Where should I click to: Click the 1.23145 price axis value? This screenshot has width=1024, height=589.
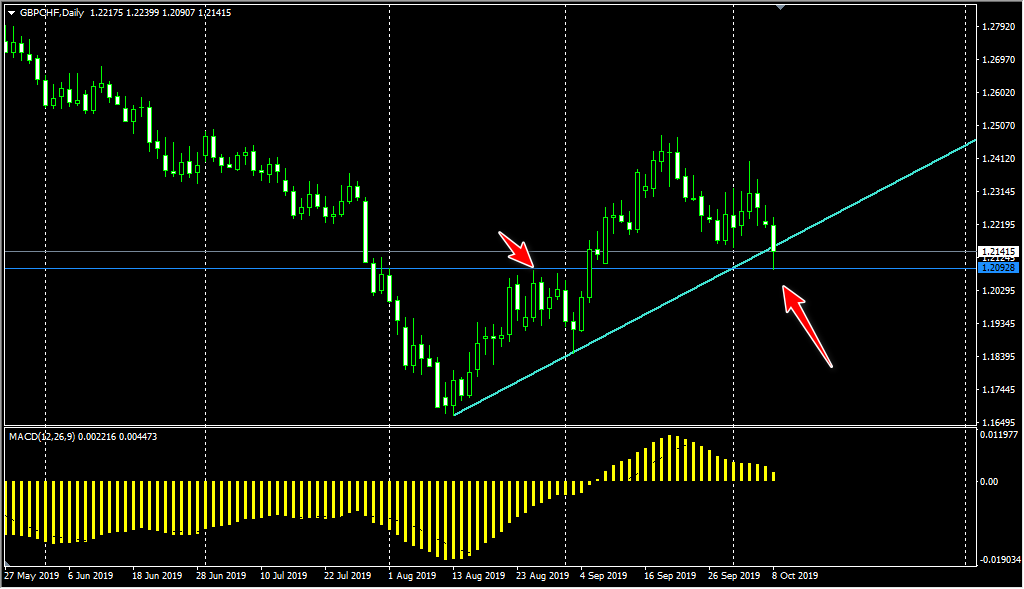999,192
